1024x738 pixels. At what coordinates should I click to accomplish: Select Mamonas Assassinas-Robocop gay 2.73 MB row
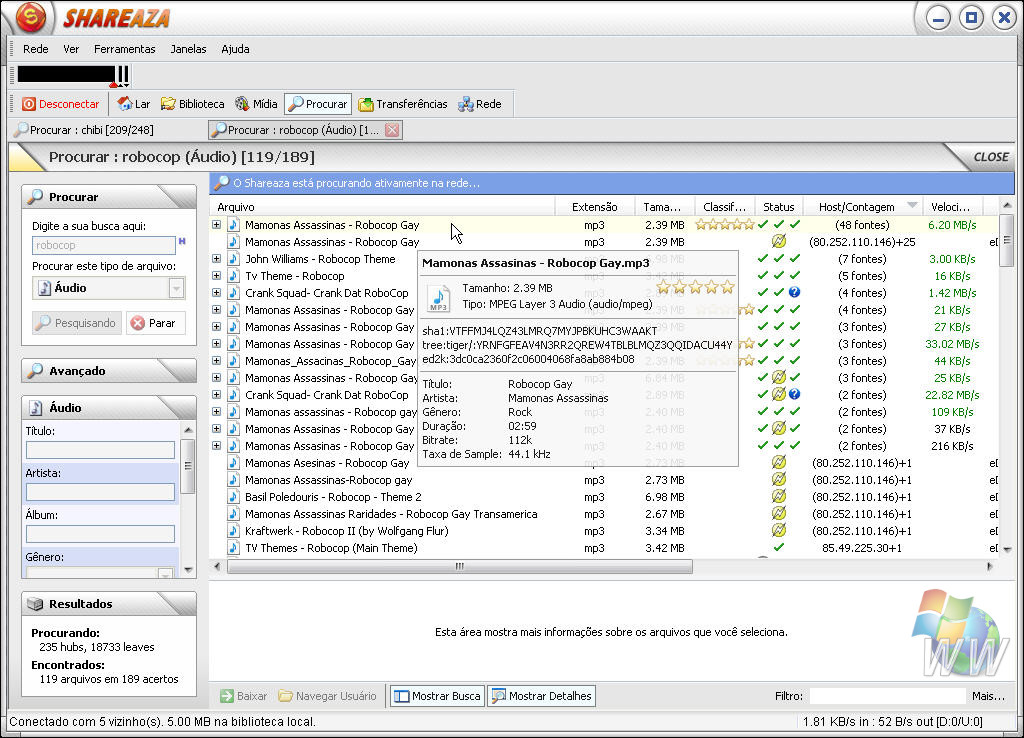[604, 480]
